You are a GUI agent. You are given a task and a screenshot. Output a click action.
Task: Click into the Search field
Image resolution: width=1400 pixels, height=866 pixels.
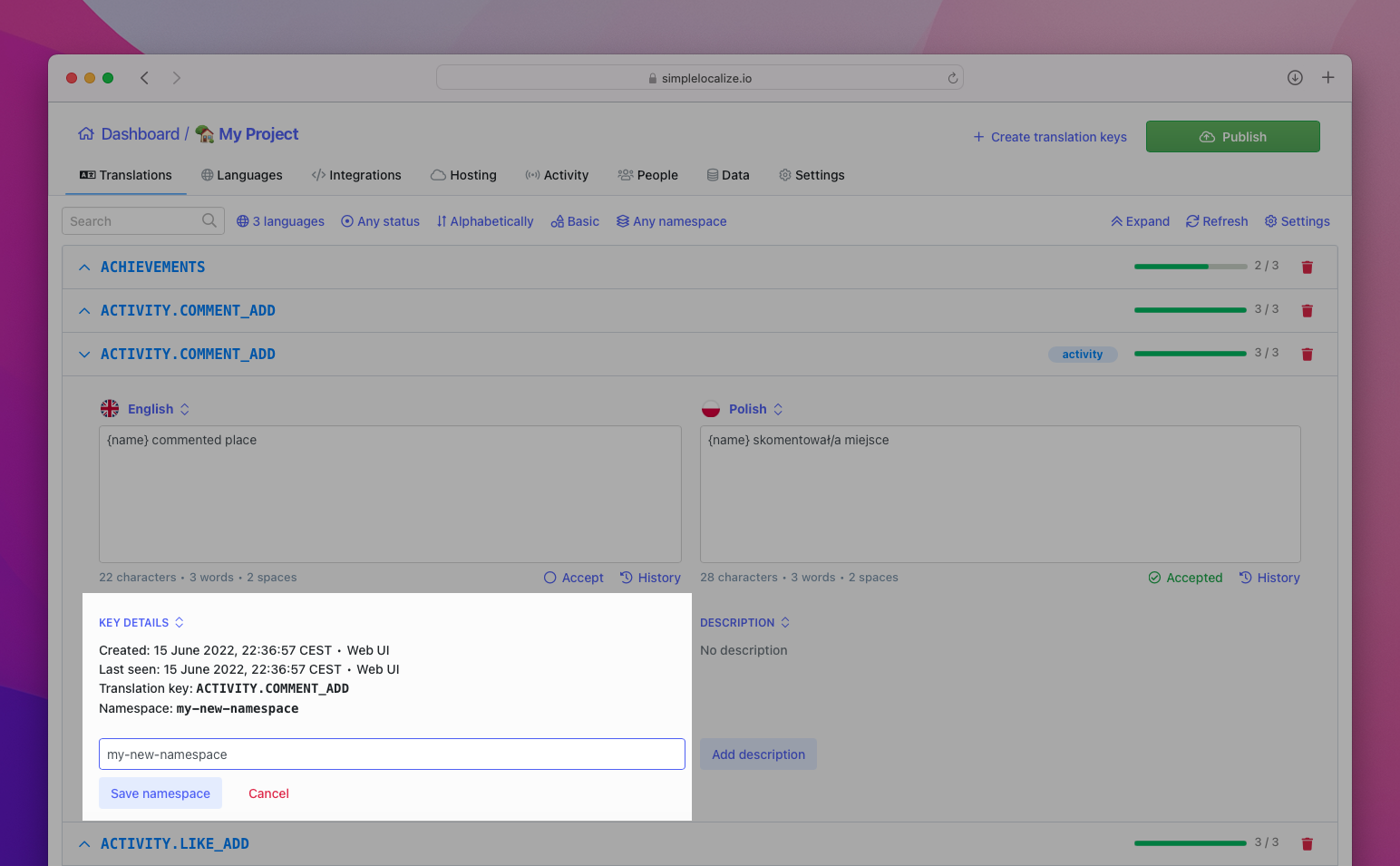coord(143,220)
